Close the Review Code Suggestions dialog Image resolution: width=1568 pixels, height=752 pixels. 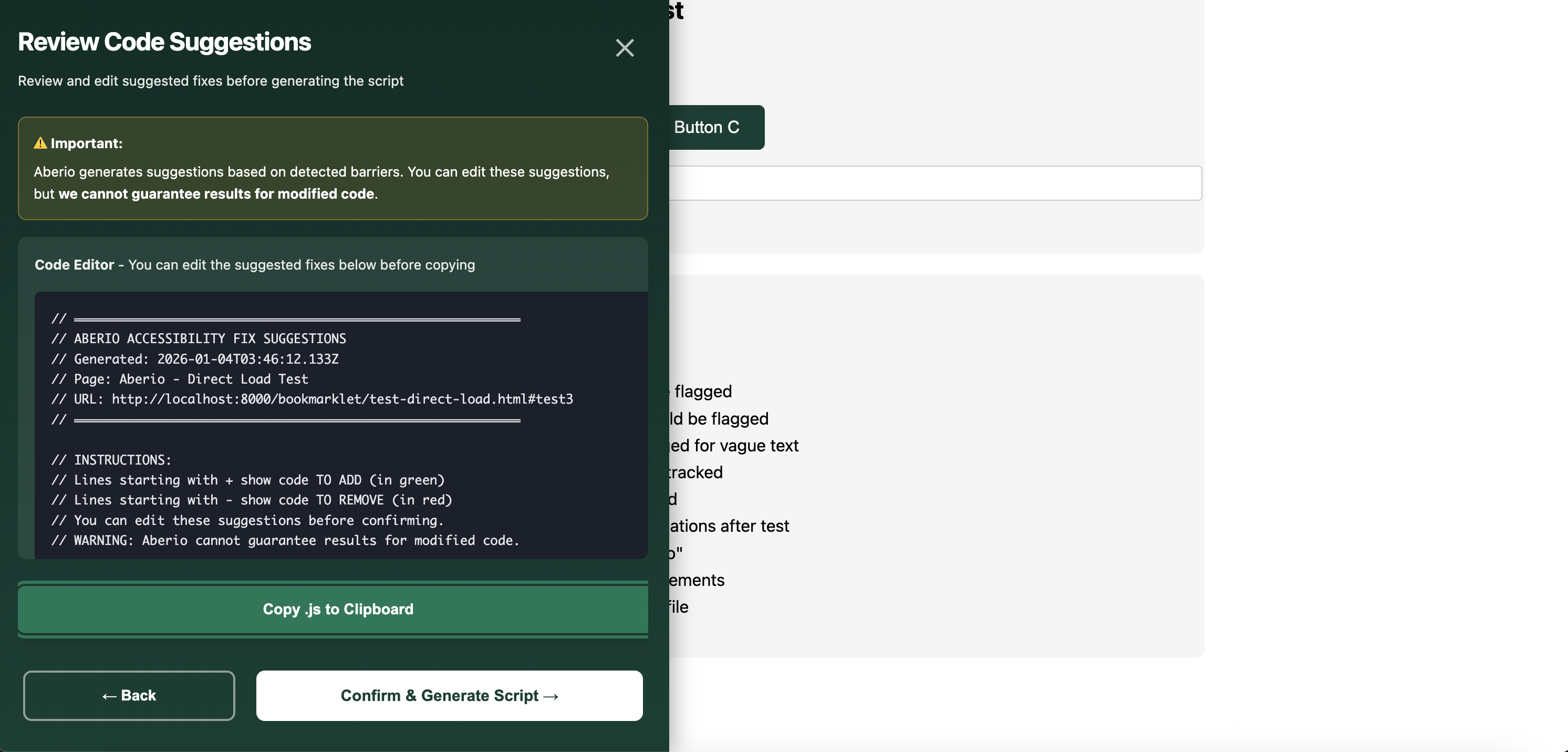pos(625,48)
